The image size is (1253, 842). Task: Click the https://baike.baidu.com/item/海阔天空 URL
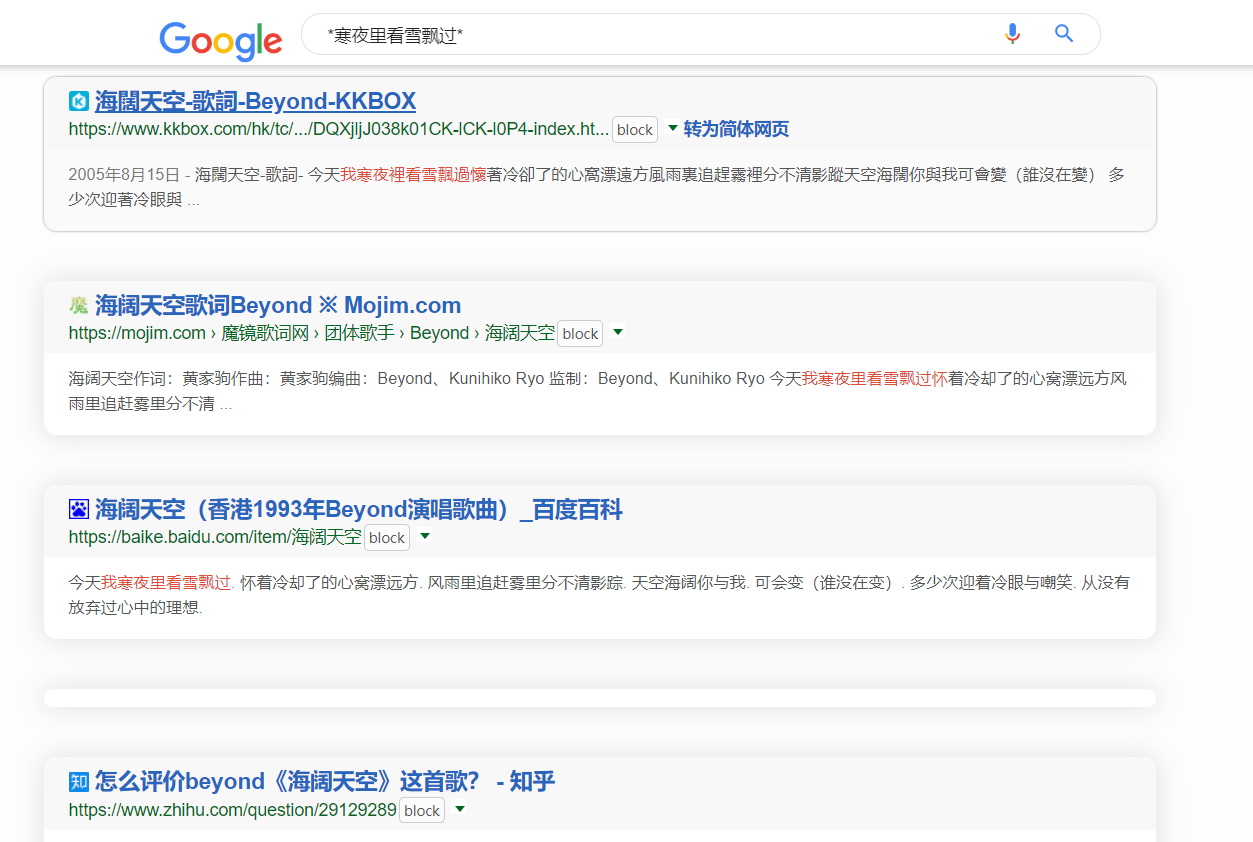(x=215, y=537)
